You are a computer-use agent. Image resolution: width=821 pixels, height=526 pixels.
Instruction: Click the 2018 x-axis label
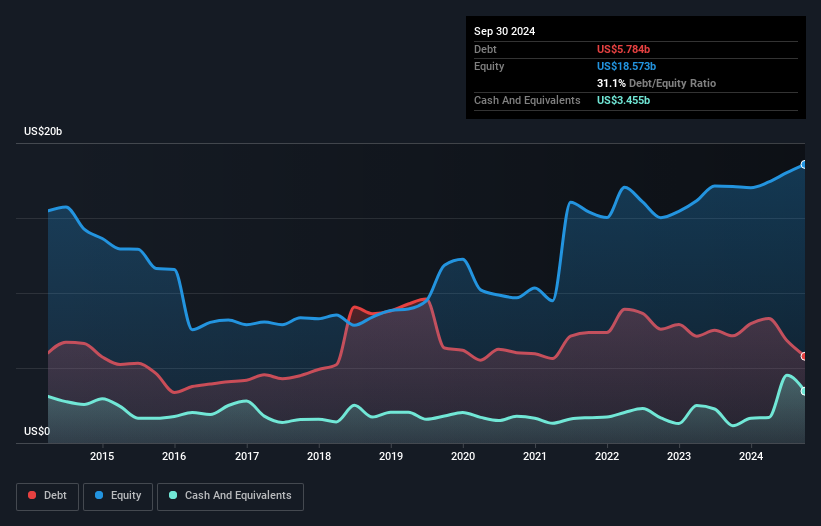click(x=319, y=456)
